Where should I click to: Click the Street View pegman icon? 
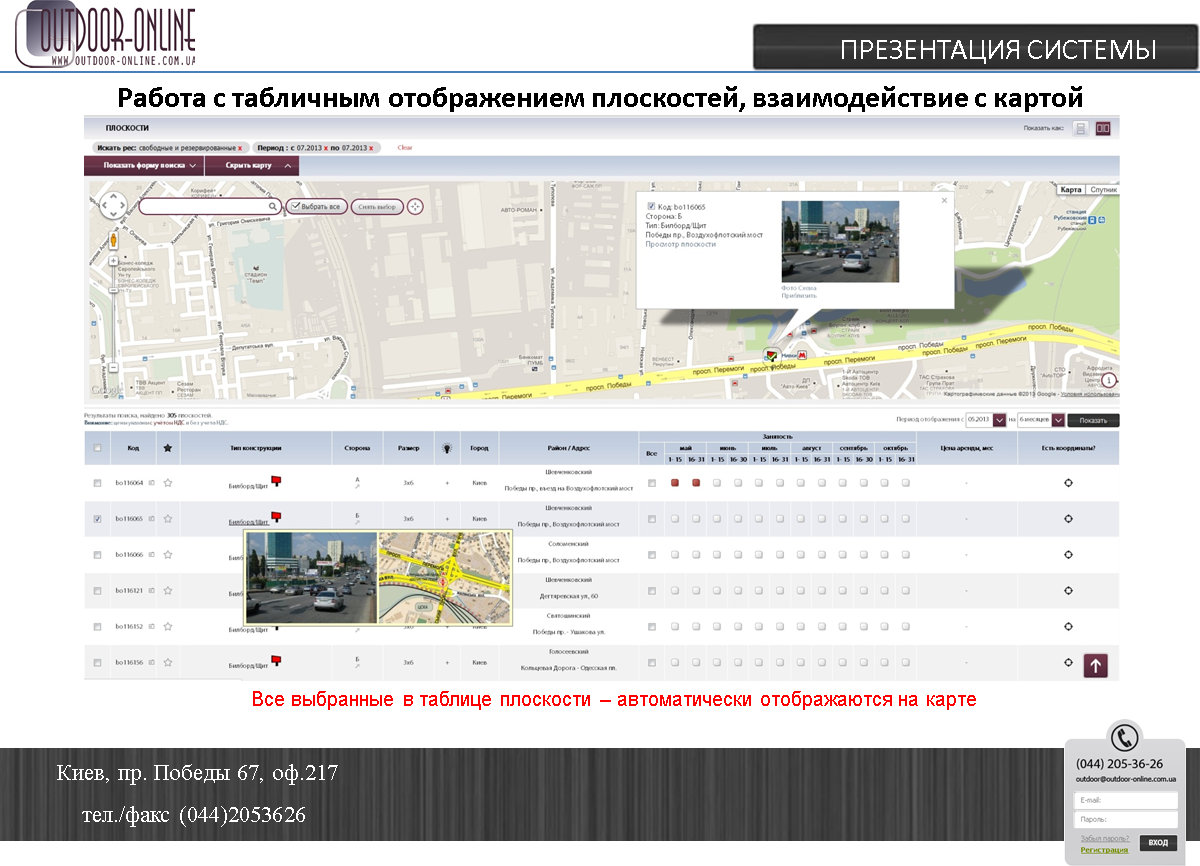pos(113,240)
